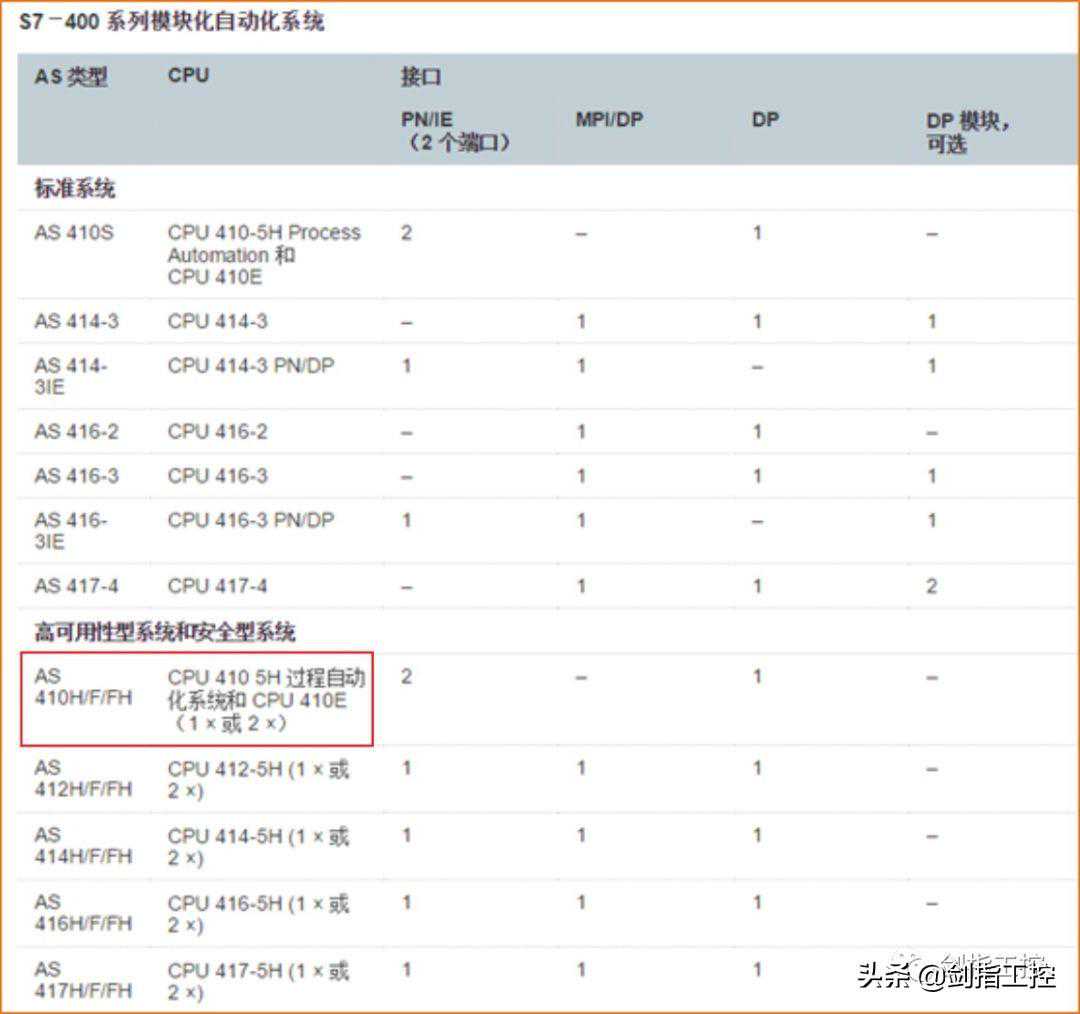Screen dimensions: 1080x1014
Task: Click the AS 416-2 row label
Action: click(x=76, y=432)
